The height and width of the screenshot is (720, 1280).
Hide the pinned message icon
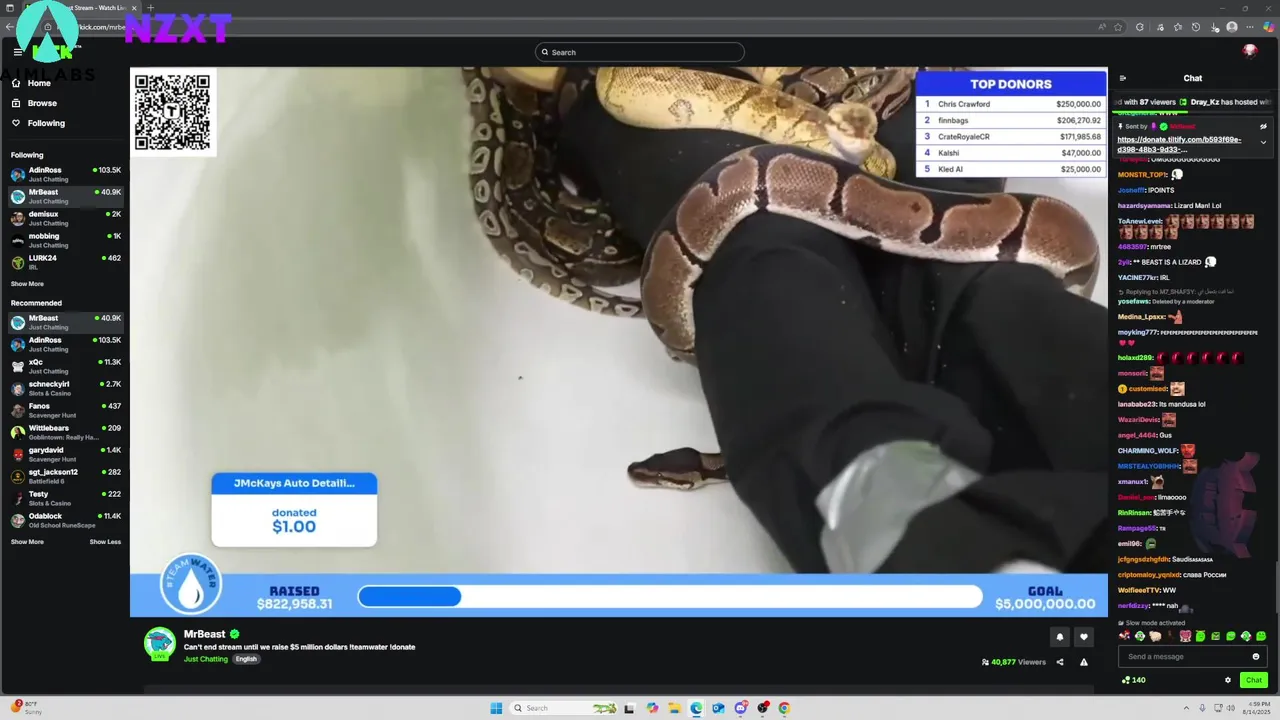(x=1264, y=126)
